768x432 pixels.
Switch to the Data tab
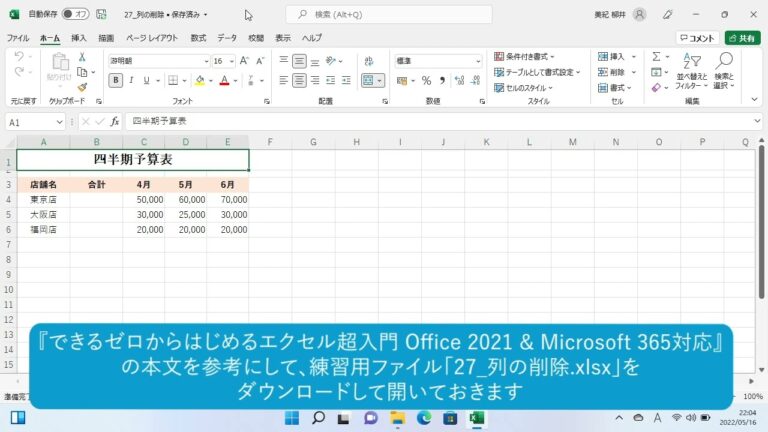pyautogui.click(x=227, y=38)
